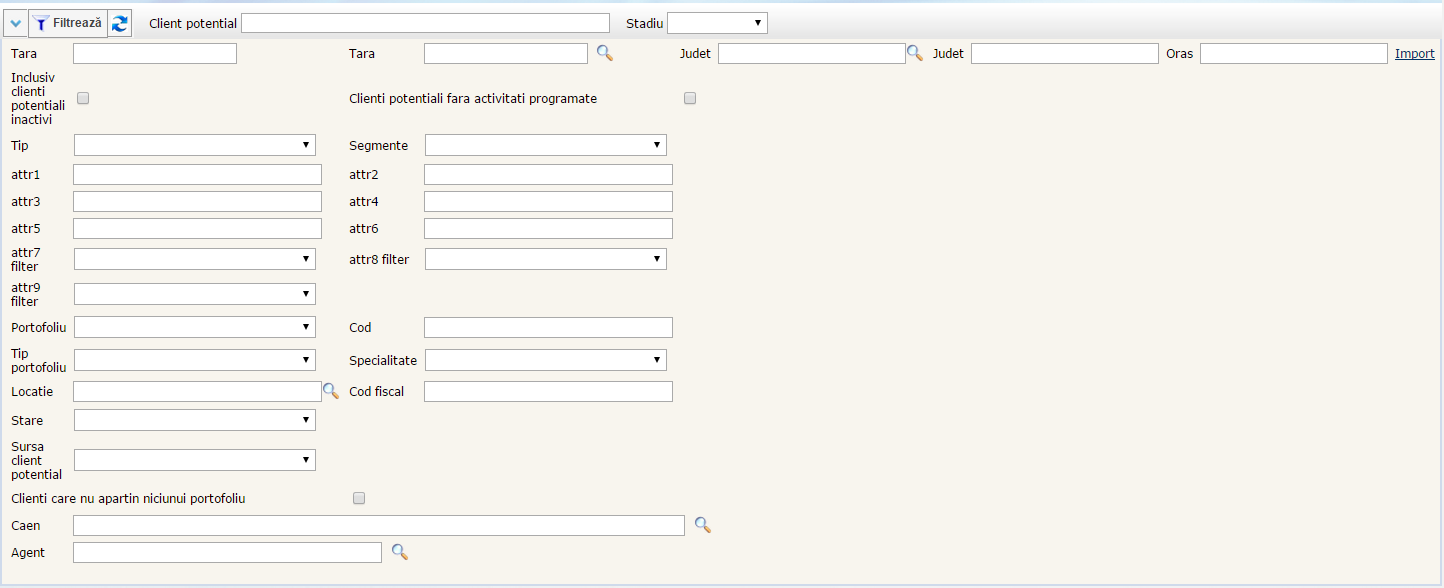Screen dimensions: 1444x588
Task: Expand the Segmente dropdown list
Action: coord(545,146)
